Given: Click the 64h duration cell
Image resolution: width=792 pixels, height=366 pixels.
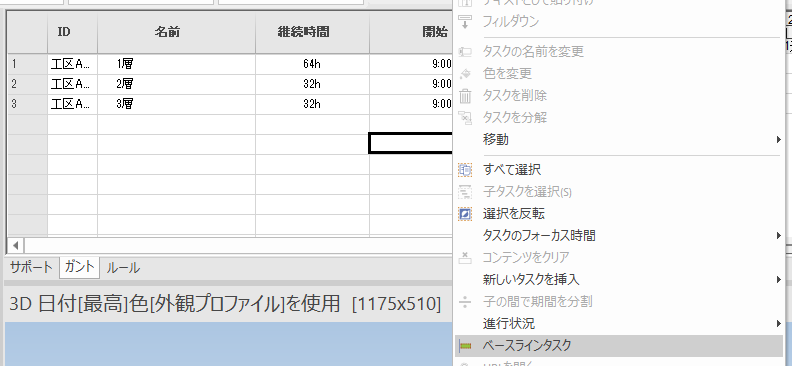Looking at the screenshot, I should click(x=312, y=64).
